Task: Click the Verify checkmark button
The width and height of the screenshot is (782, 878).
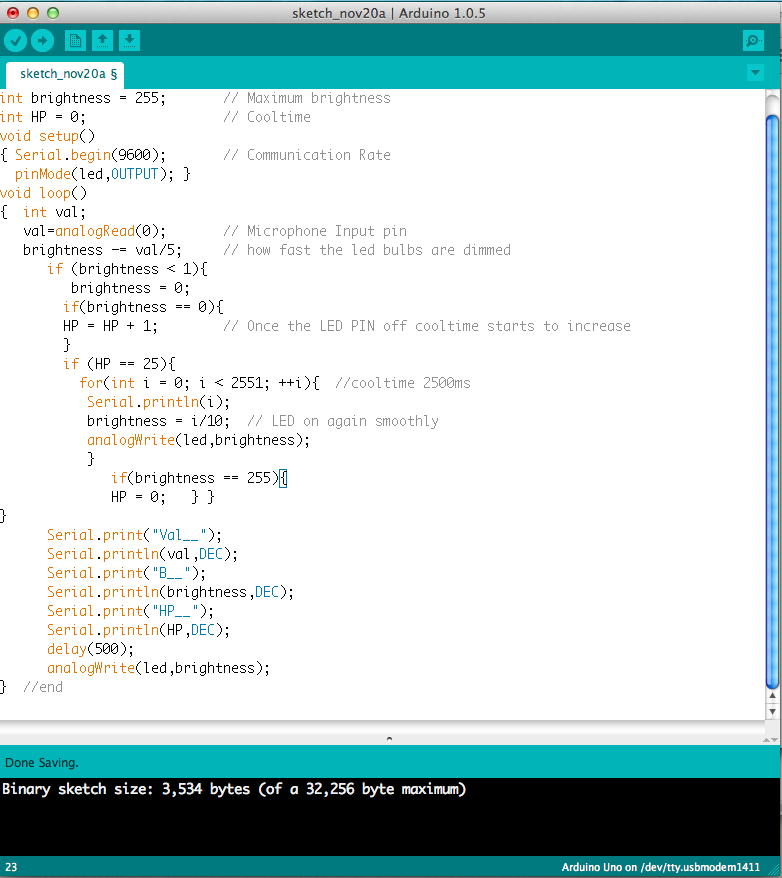Action: click(x=15, y=40)
